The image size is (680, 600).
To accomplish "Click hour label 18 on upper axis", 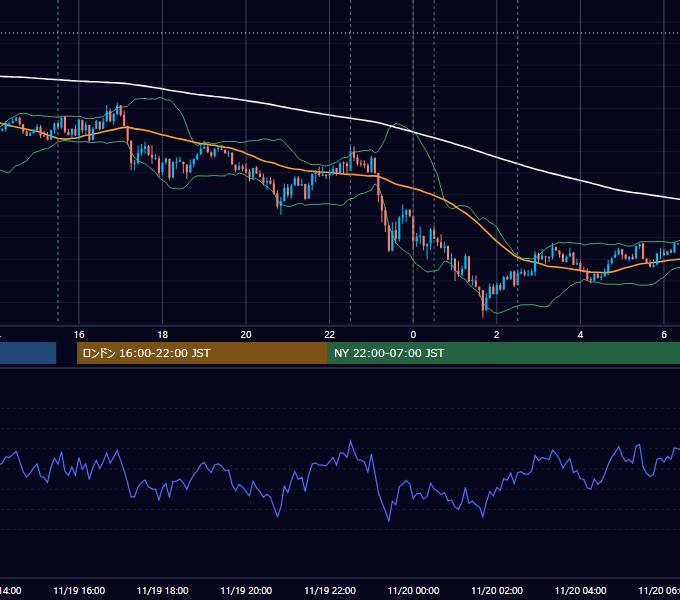I will [x=163, y=335].
